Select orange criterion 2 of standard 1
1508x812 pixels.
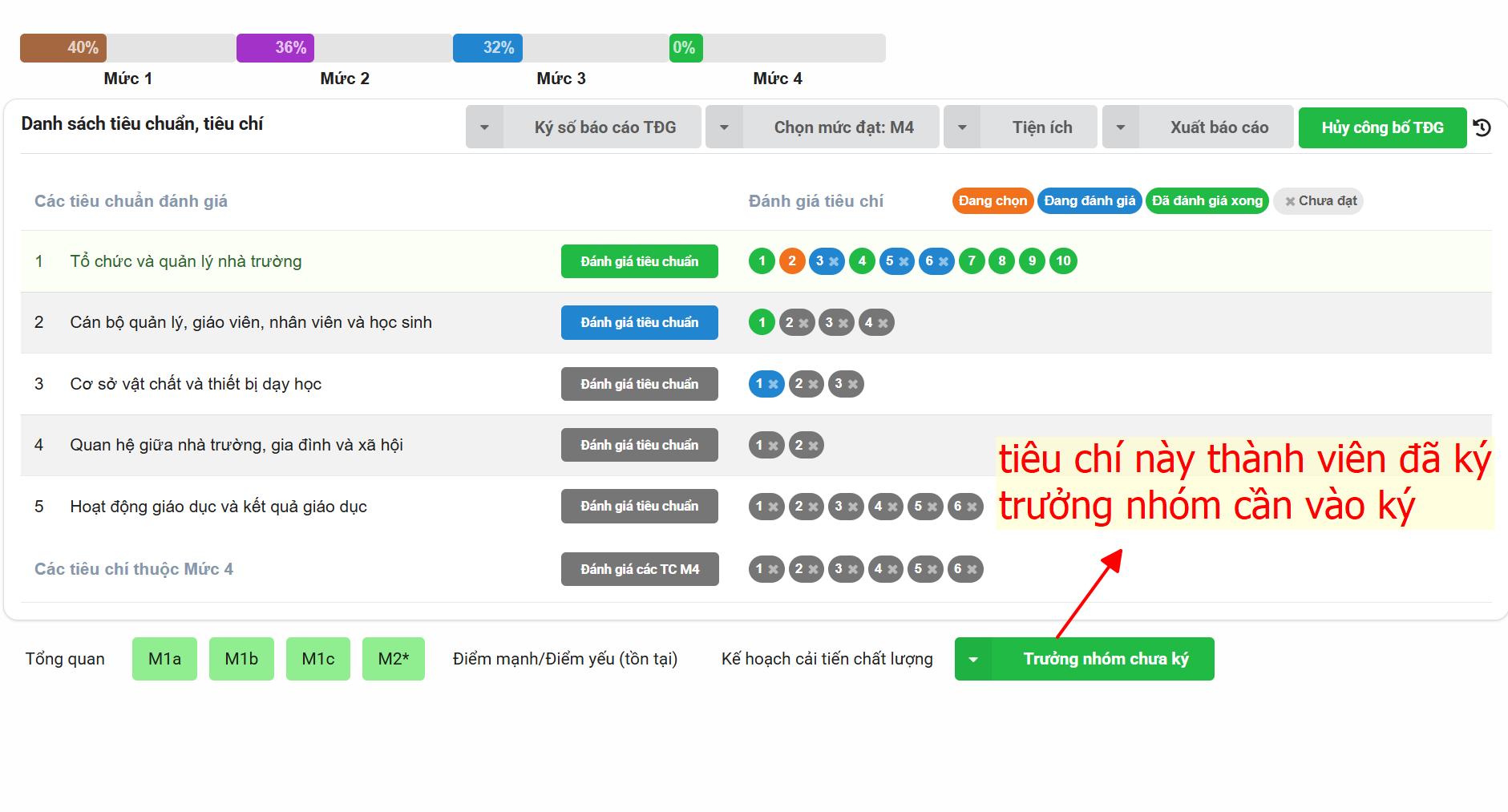point(791,261)
